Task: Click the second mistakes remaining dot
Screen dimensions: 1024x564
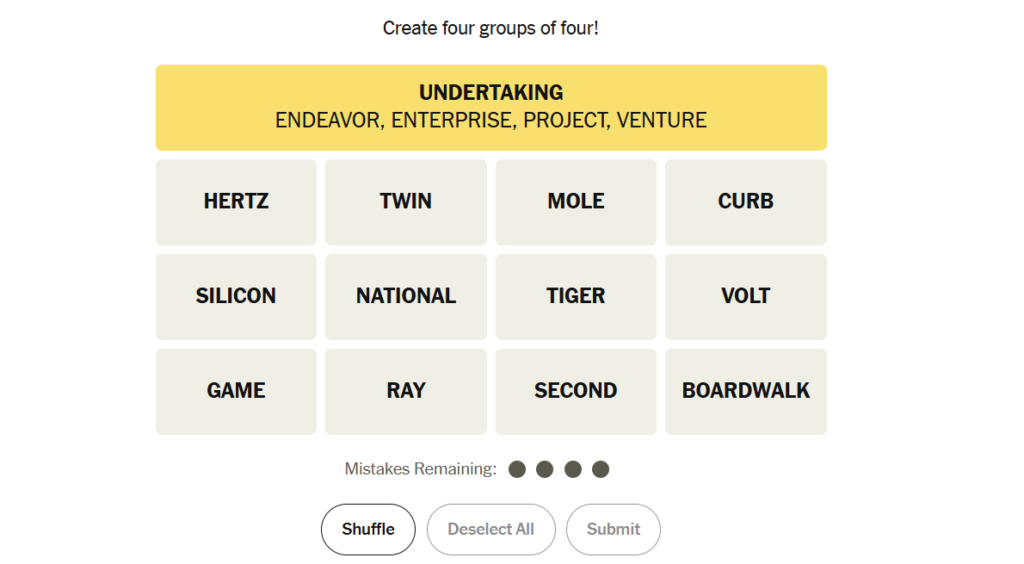Action: [x=545, y=469]
